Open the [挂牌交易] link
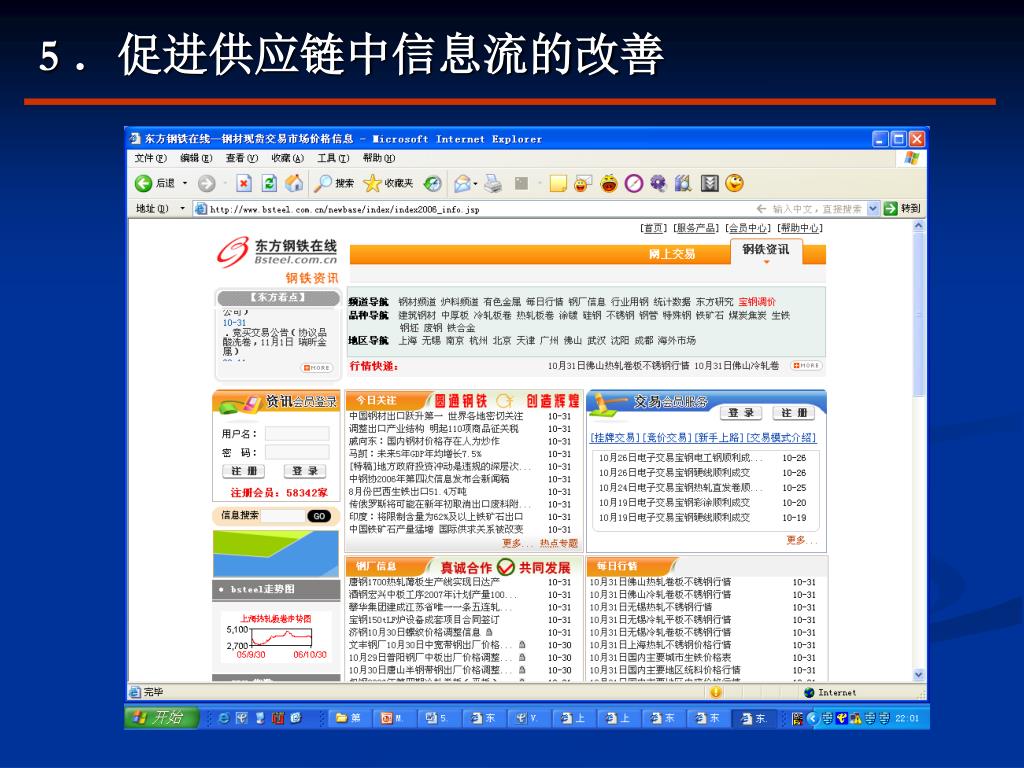 tap(616, 438)
